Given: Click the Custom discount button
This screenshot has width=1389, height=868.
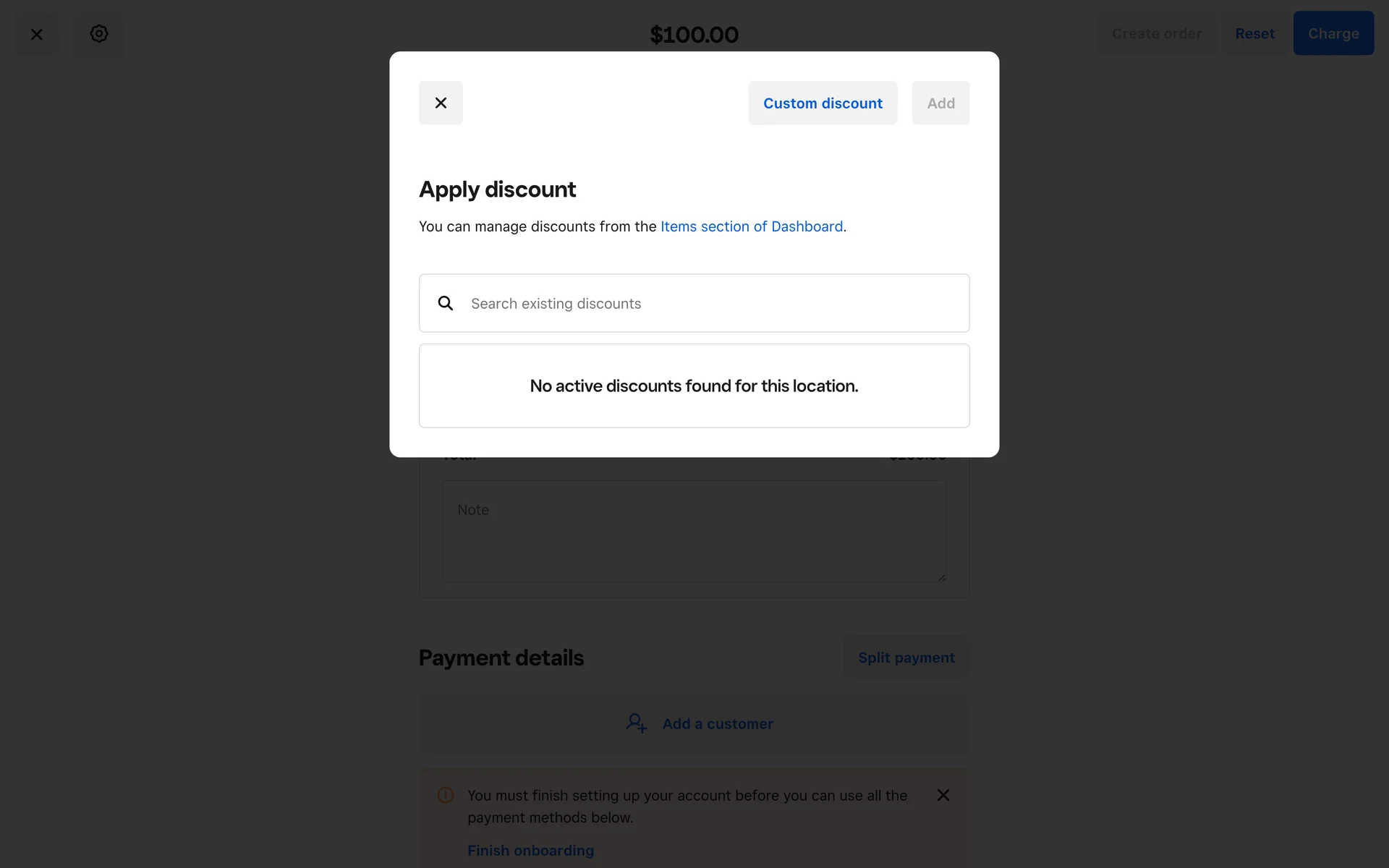Looking at the screenshot, I should point(823,103).
